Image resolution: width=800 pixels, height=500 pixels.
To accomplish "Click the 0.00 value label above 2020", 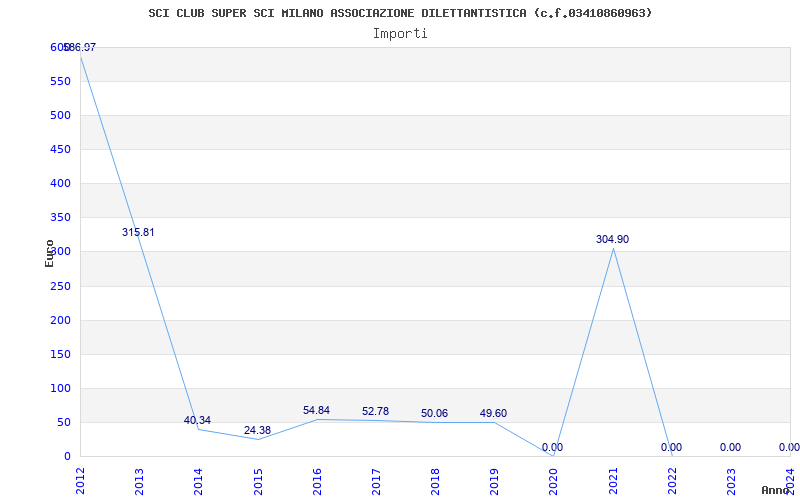I will coord(553,447).
